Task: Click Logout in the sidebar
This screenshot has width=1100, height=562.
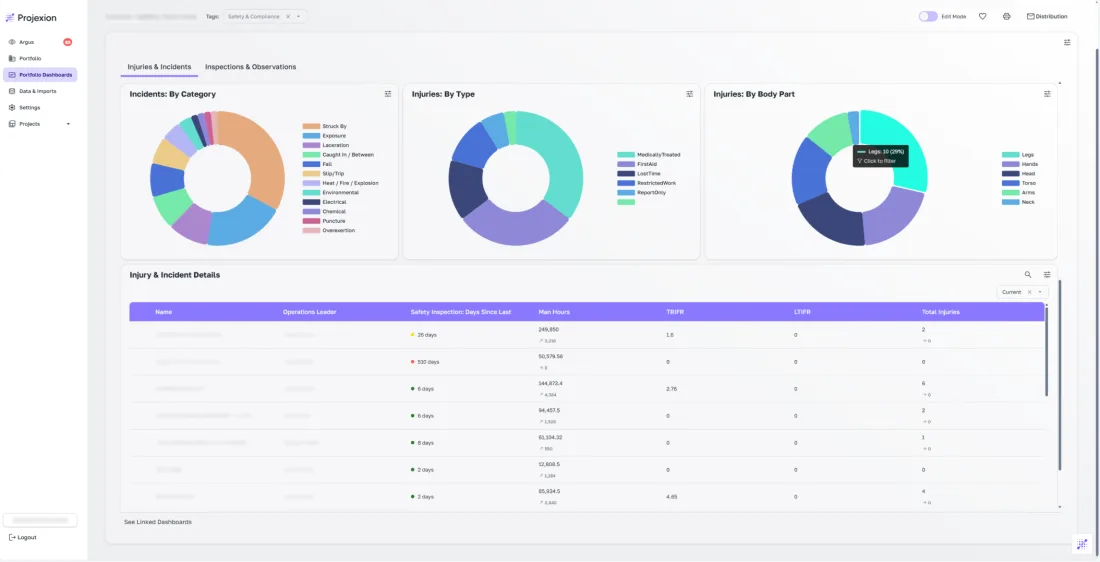Action: click(x=22, y=537)
